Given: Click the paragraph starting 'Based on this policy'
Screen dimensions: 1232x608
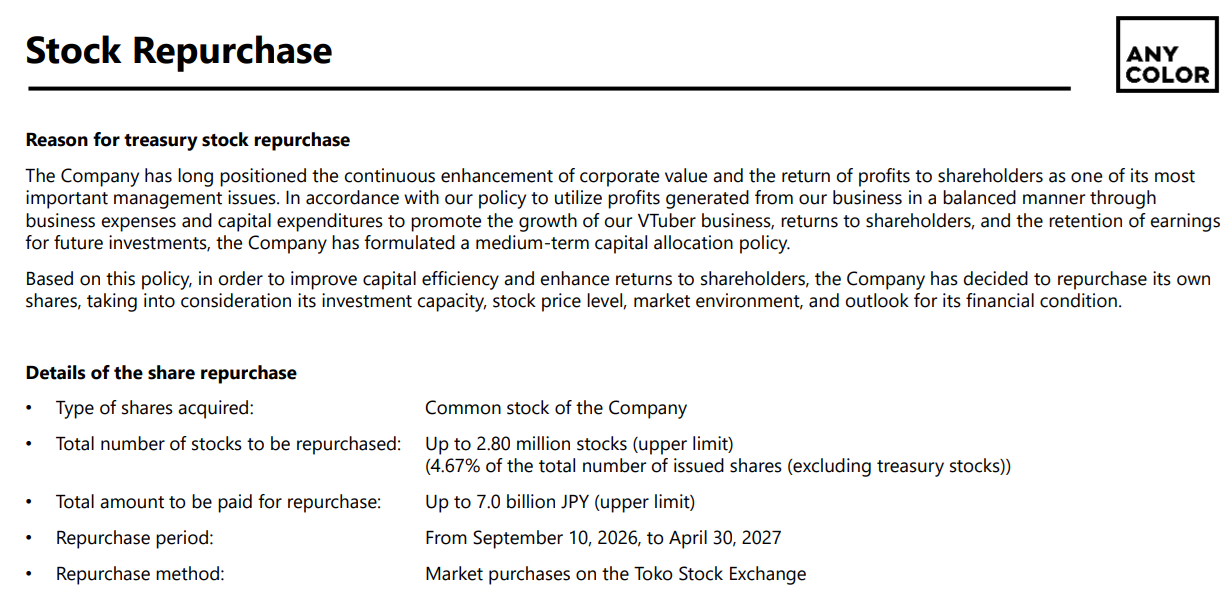Looking at the screenshot, I should click(x=618, y=290).
